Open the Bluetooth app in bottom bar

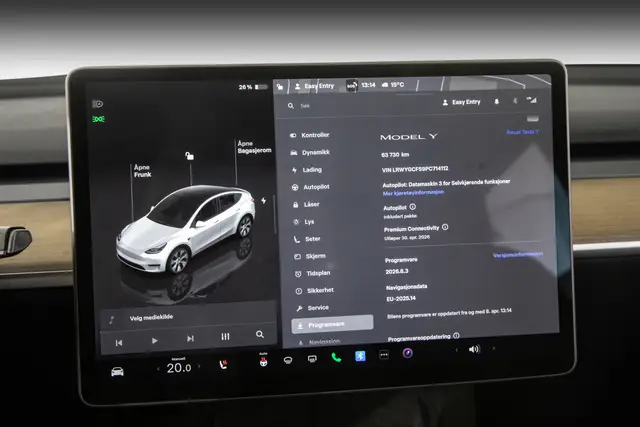point(360,356)
